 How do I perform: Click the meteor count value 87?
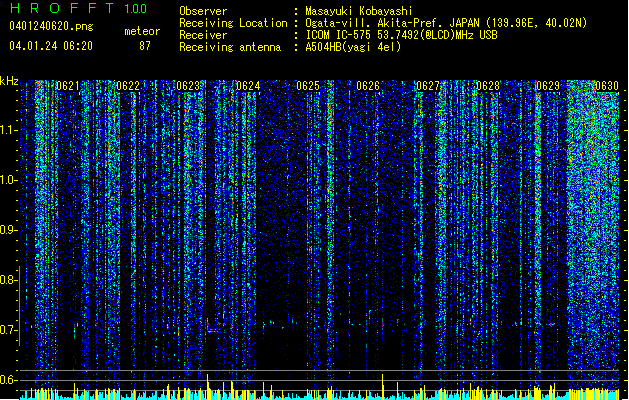(x=145, y=46)
